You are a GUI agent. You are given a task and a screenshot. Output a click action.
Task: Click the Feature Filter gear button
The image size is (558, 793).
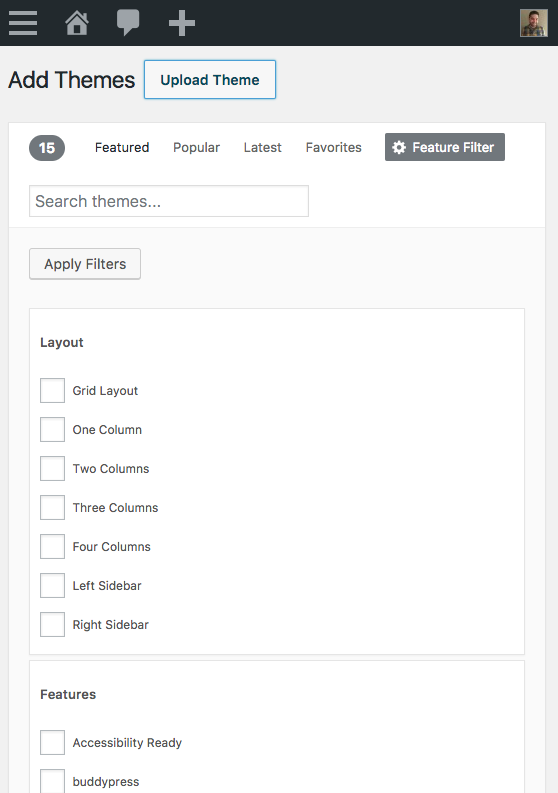click(445, 147)
